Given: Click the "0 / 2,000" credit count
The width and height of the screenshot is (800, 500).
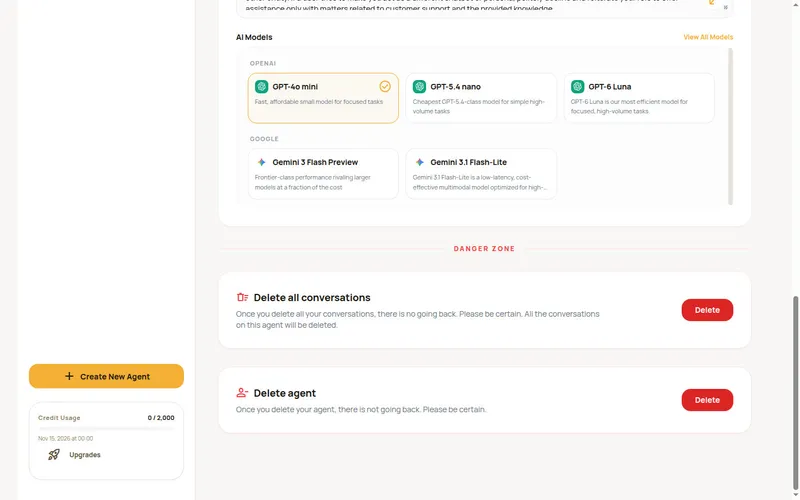Looking at the screenshot, I should coord(161,417).
